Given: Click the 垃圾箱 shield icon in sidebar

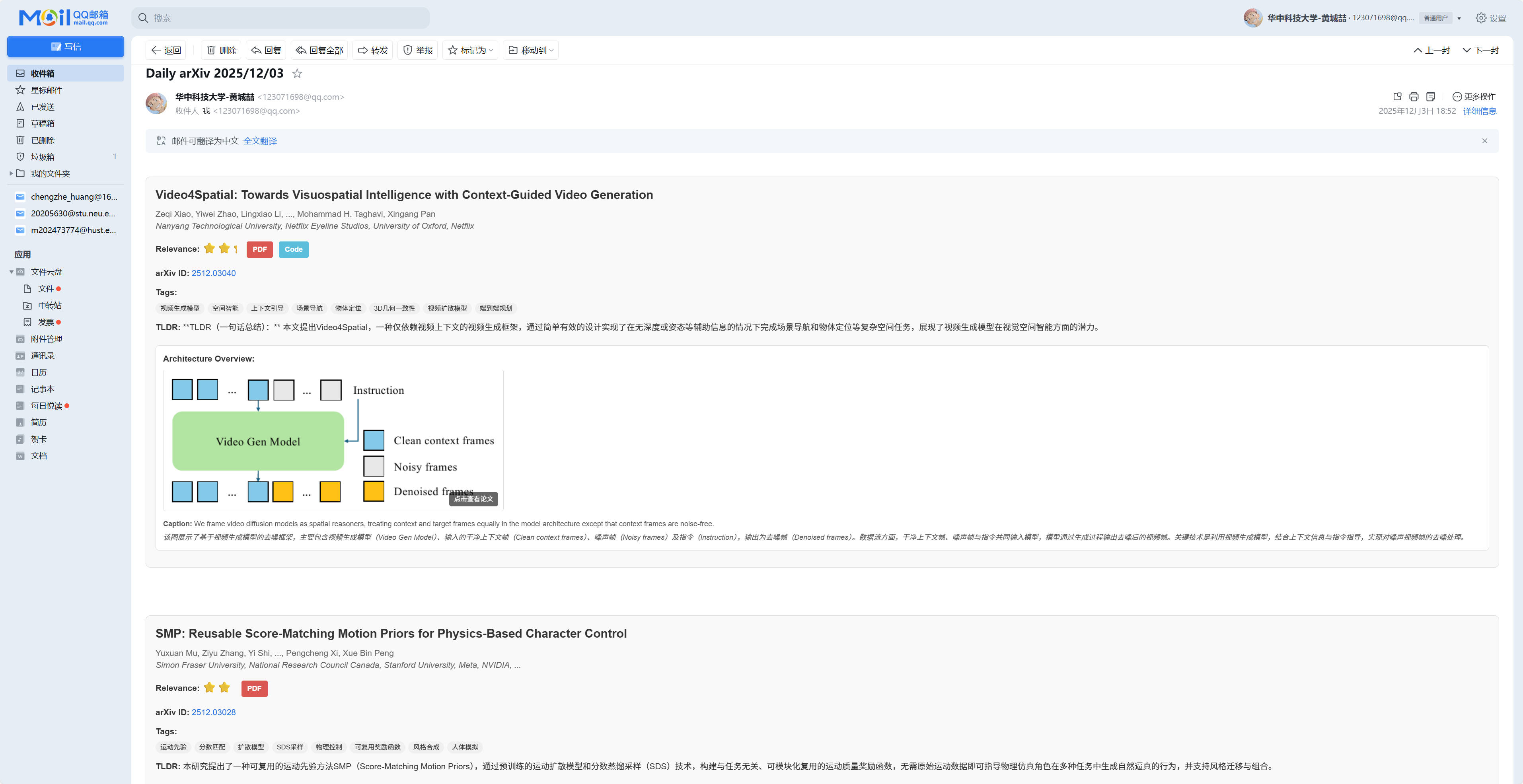Looking at the screenshot, I should 20,157.
